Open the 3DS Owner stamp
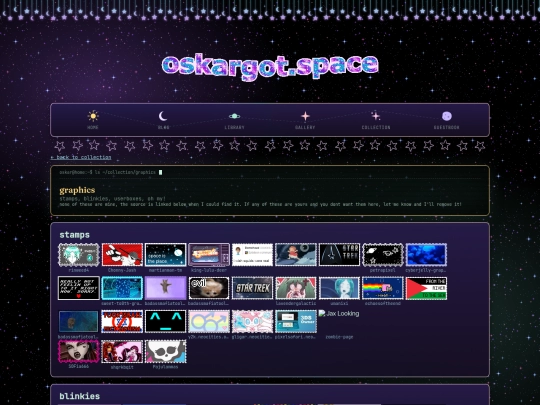 coord(295,321)
